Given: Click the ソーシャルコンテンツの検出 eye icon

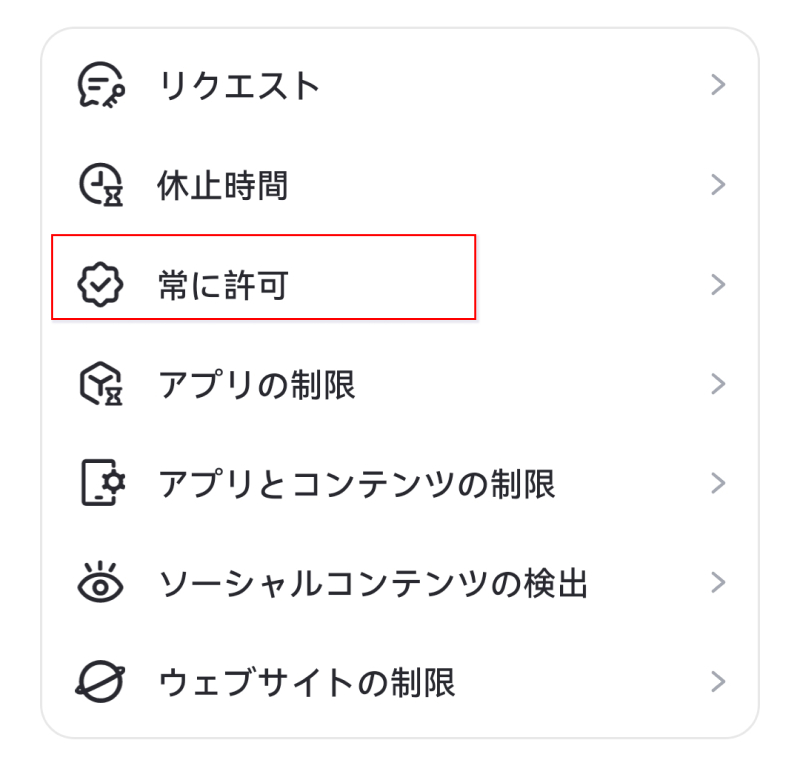Looking at the screenshot, I should [x=101, y=581].
